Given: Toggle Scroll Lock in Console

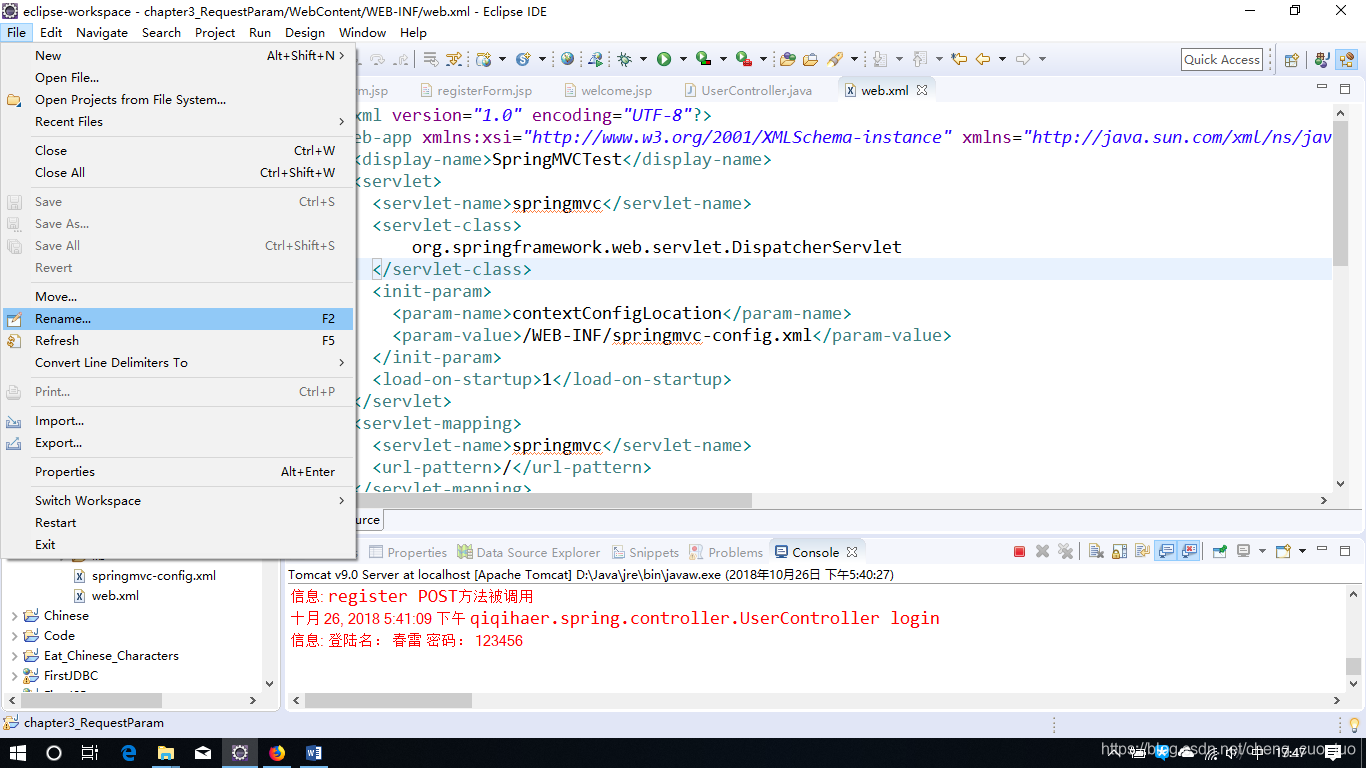Looking at the screenshot, I should pyautogui.click(x=1119, y=551).
